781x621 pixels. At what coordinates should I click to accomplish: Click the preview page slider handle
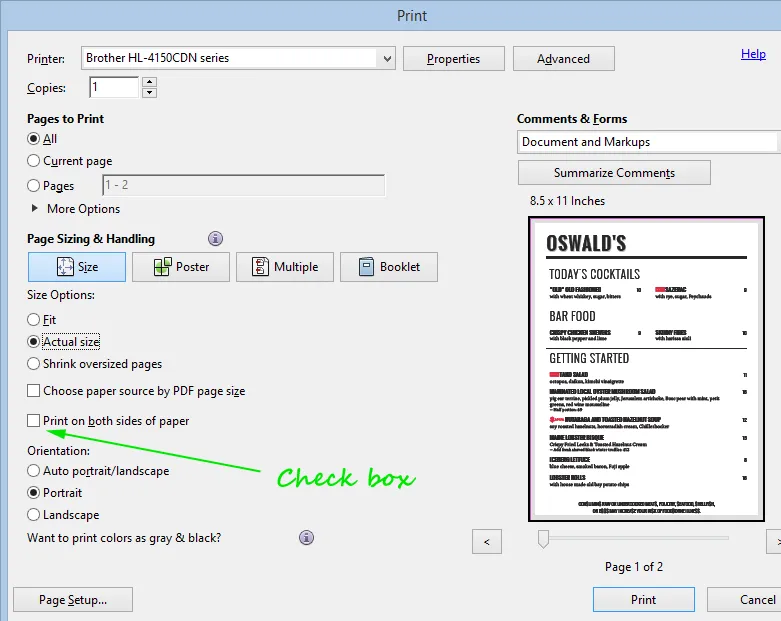pyautogui.click(x=543, y=539)
